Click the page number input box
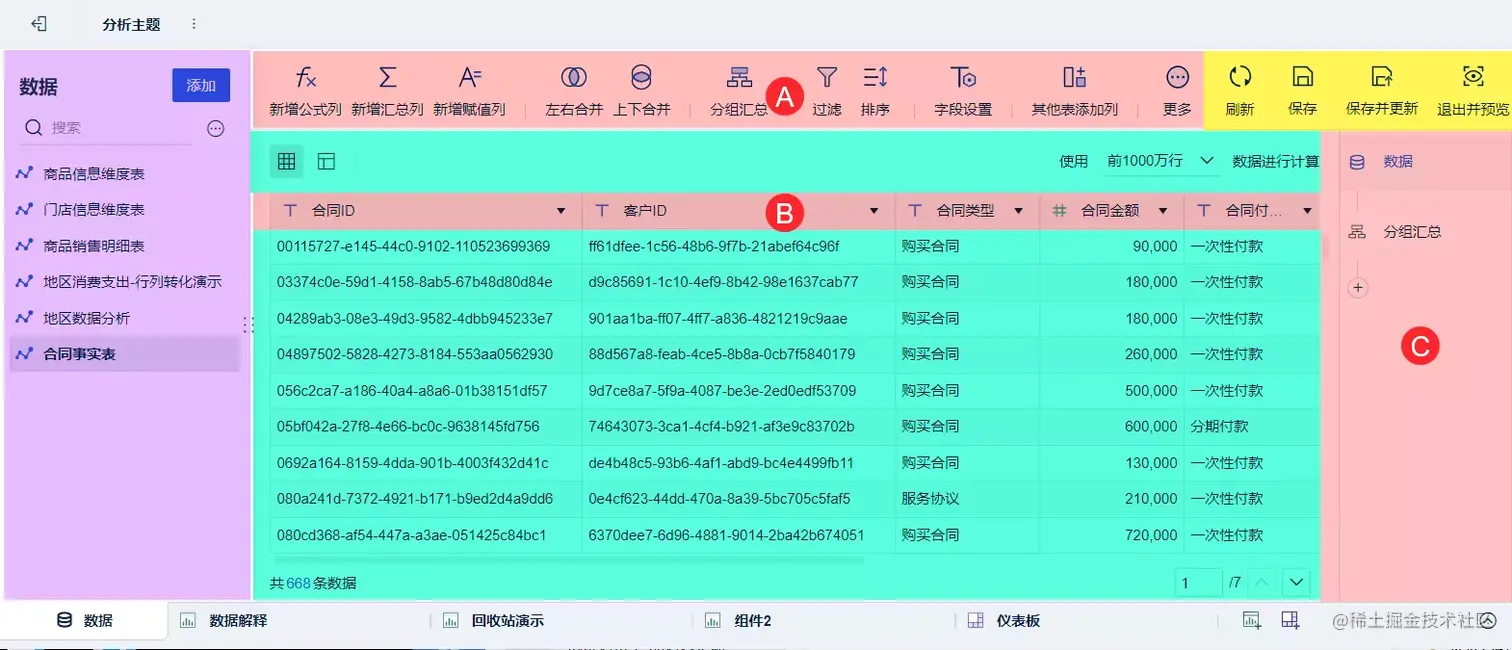Screen dimensions: 1512x650 tap(1198, 582)
